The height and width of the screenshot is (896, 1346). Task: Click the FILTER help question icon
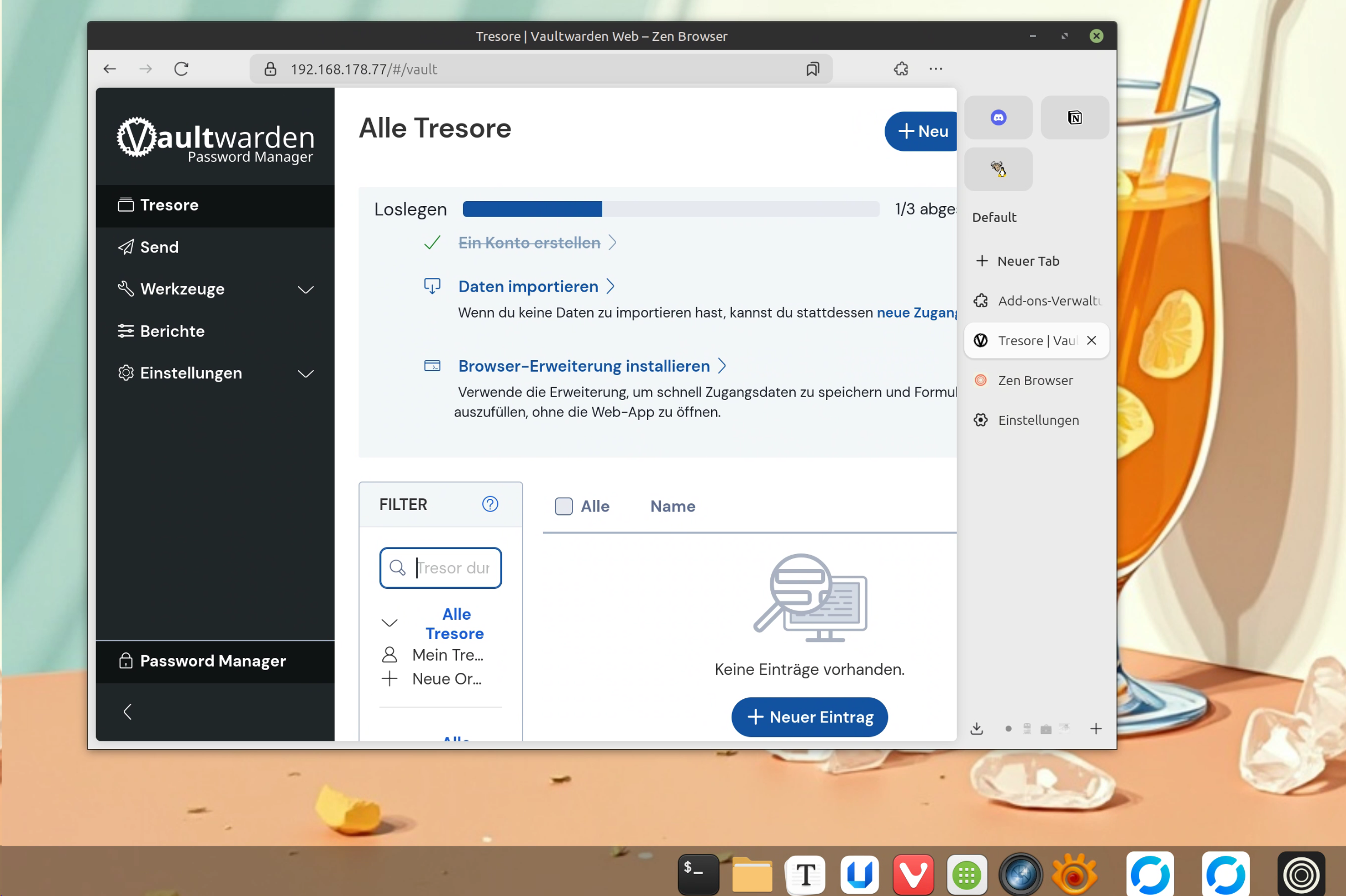(490, 504)
